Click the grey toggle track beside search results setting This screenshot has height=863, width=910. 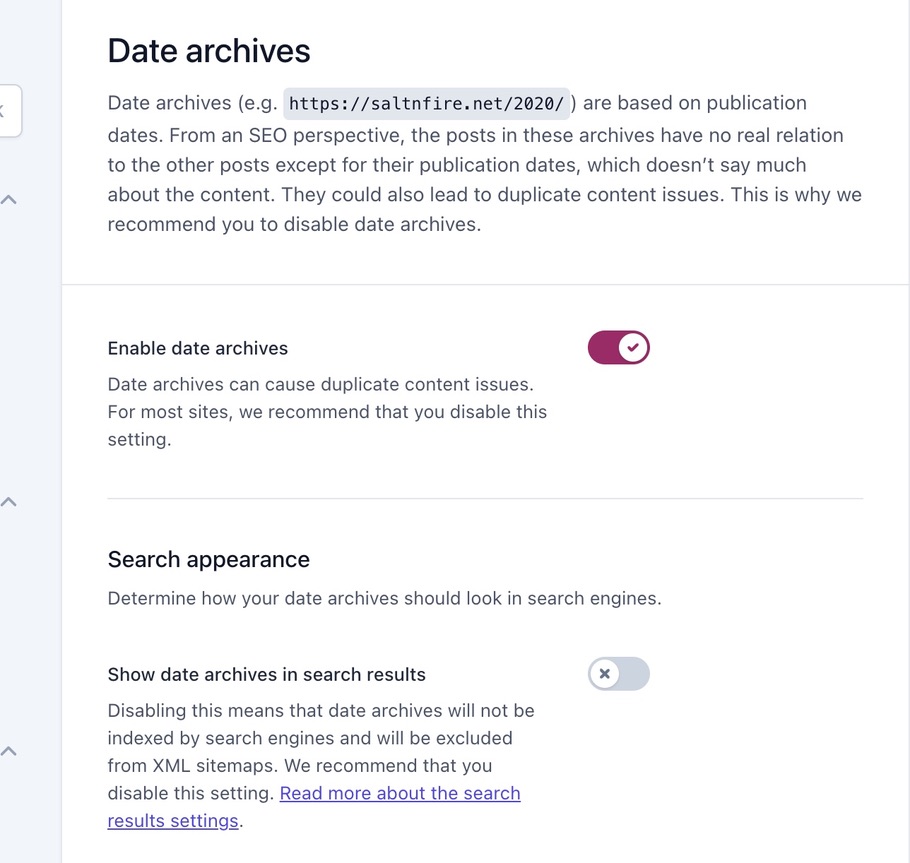[x=632, y=674]
